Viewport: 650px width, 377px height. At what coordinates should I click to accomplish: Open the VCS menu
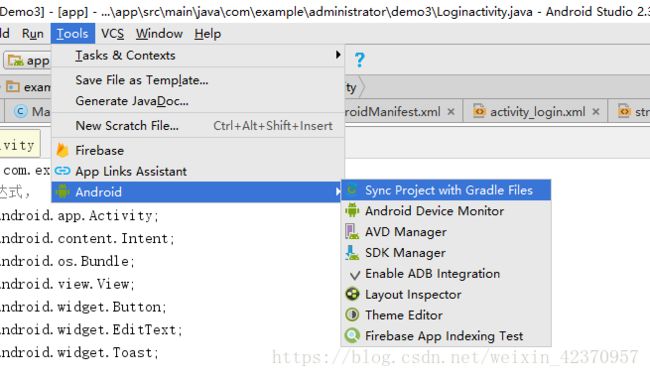click(112, 34)
